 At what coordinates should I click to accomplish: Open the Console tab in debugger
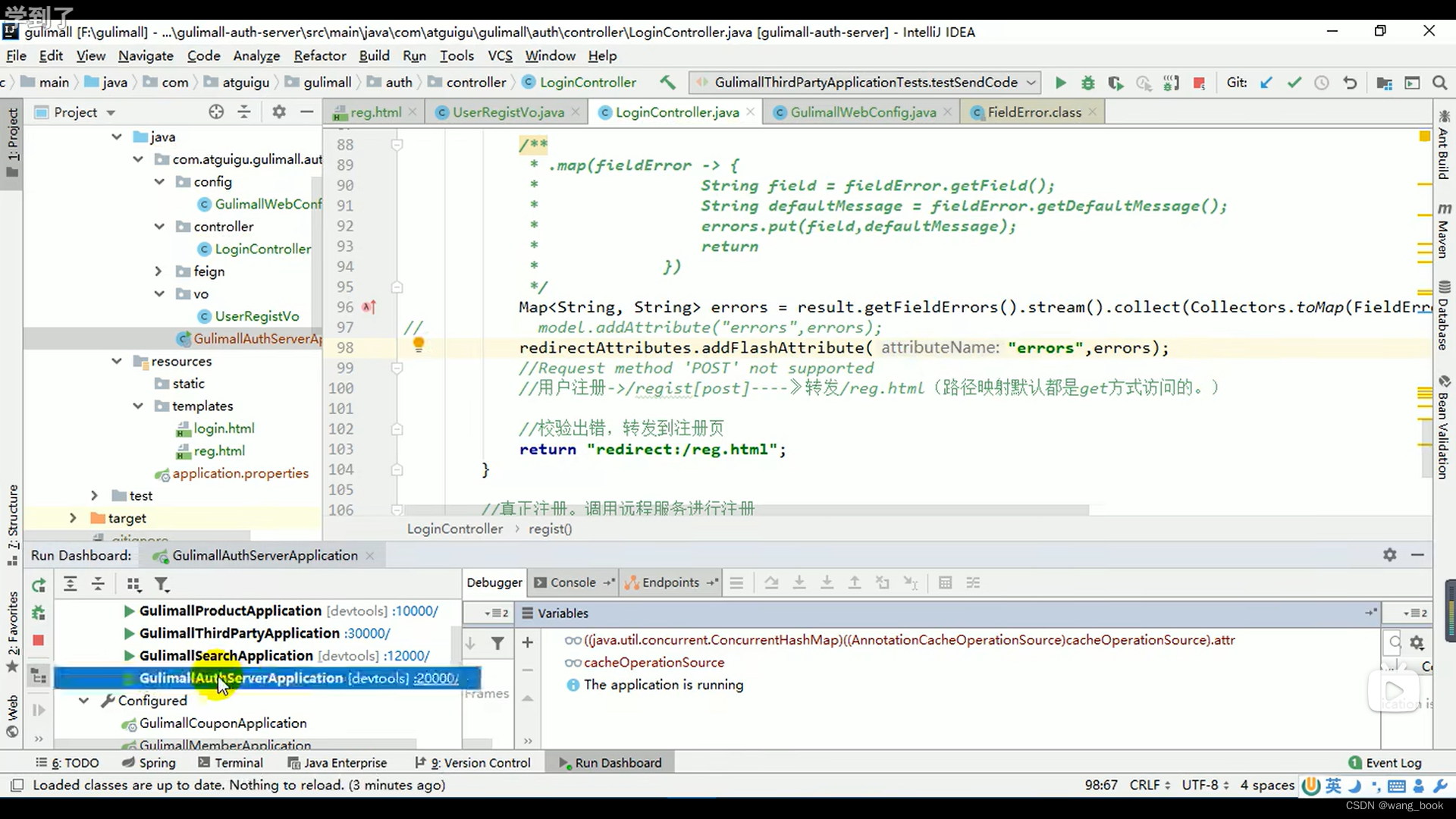coord(573,582)
